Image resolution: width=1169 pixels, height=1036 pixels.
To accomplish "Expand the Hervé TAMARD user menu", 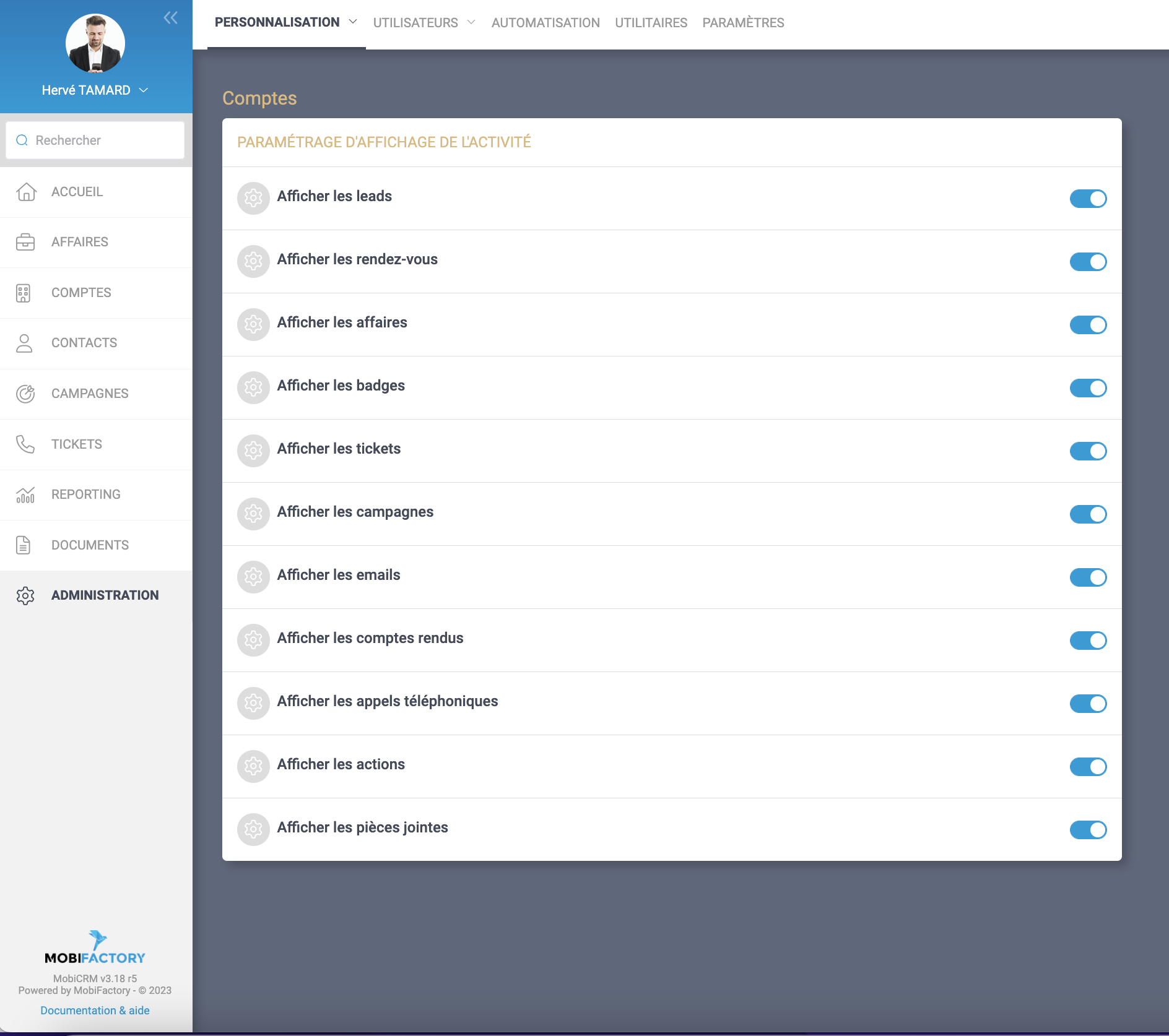I will tap(144, 90).
